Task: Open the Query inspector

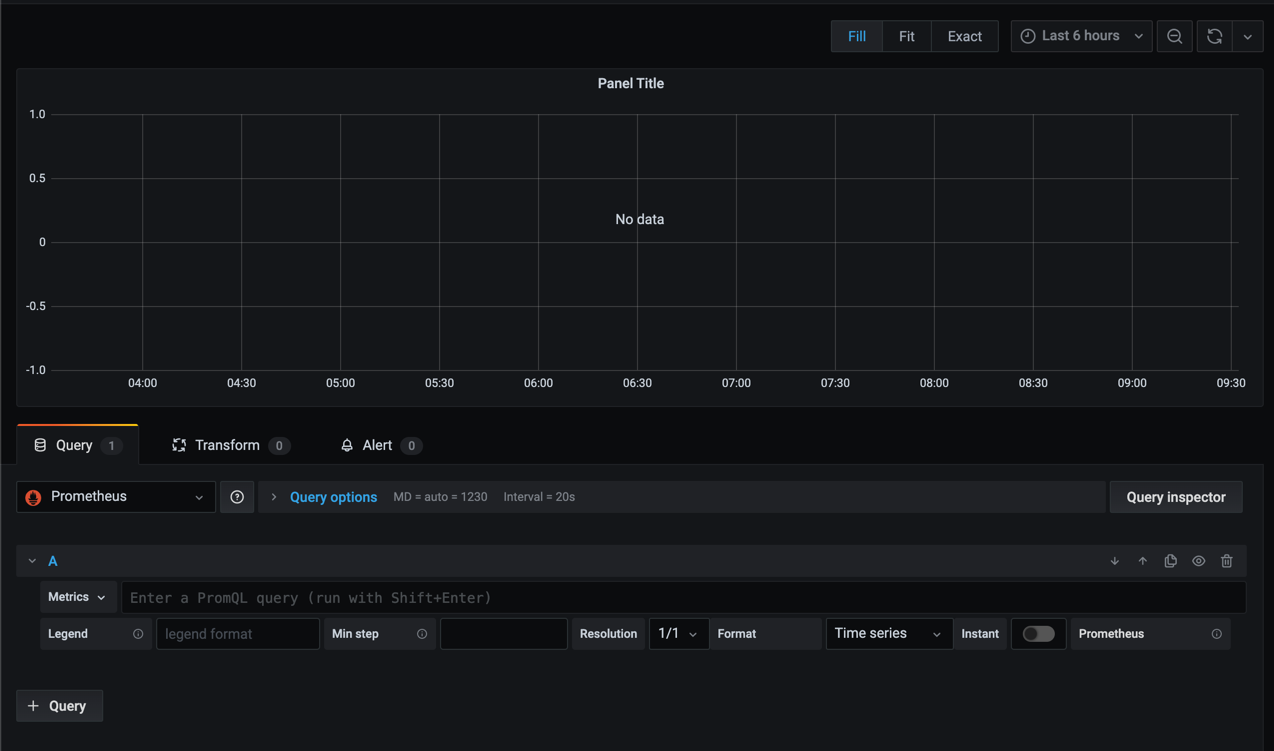Action: click(x=1176, y=497)
